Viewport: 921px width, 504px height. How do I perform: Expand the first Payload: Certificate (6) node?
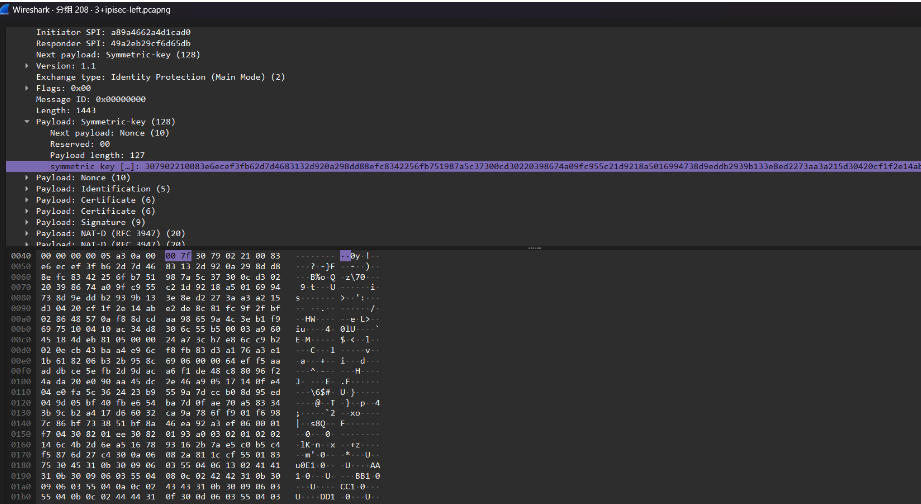pos(27,200)
